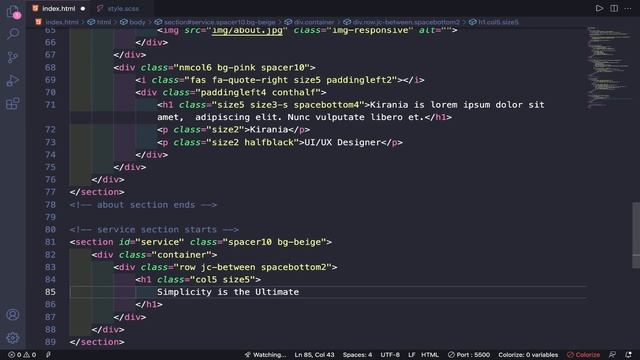The image size is (640, 360).
Task: Click the service section starts comment
Action: click(154, 229)
